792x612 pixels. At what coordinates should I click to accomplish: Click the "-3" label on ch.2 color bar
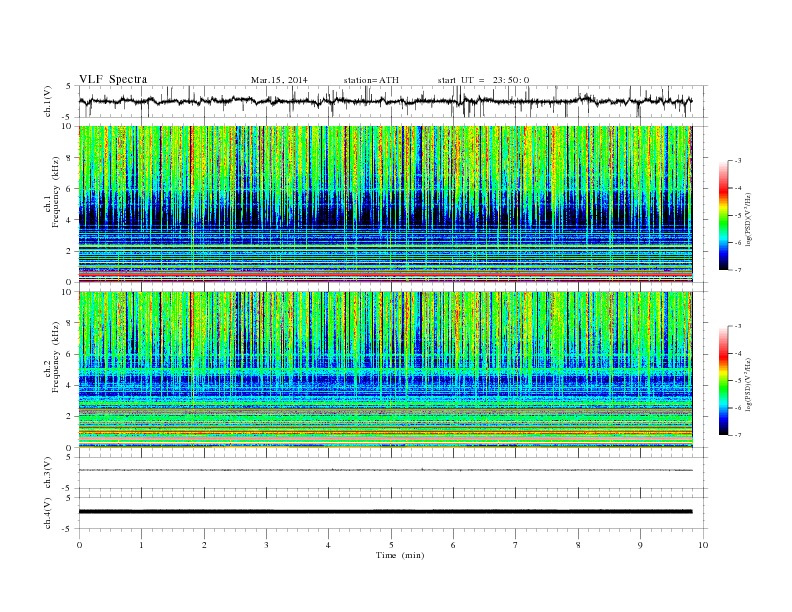tap(738, 326)
